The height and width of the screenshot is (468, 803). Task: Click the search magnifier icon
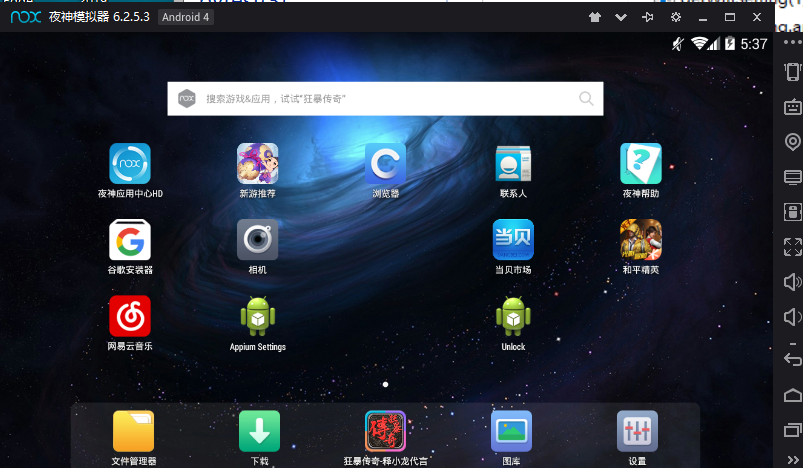click(x=586, y=98)
